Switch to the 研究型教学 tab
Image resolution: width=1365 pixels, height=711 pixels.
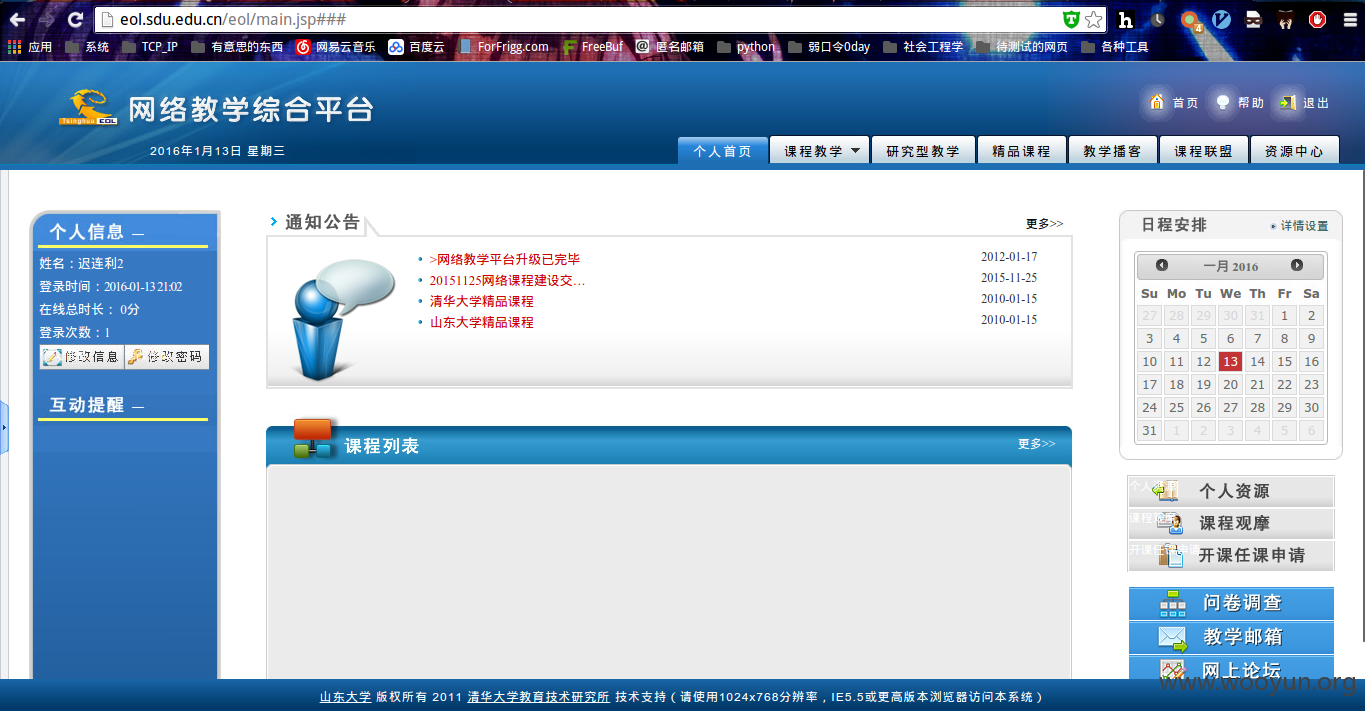click(x=922, y=151)
